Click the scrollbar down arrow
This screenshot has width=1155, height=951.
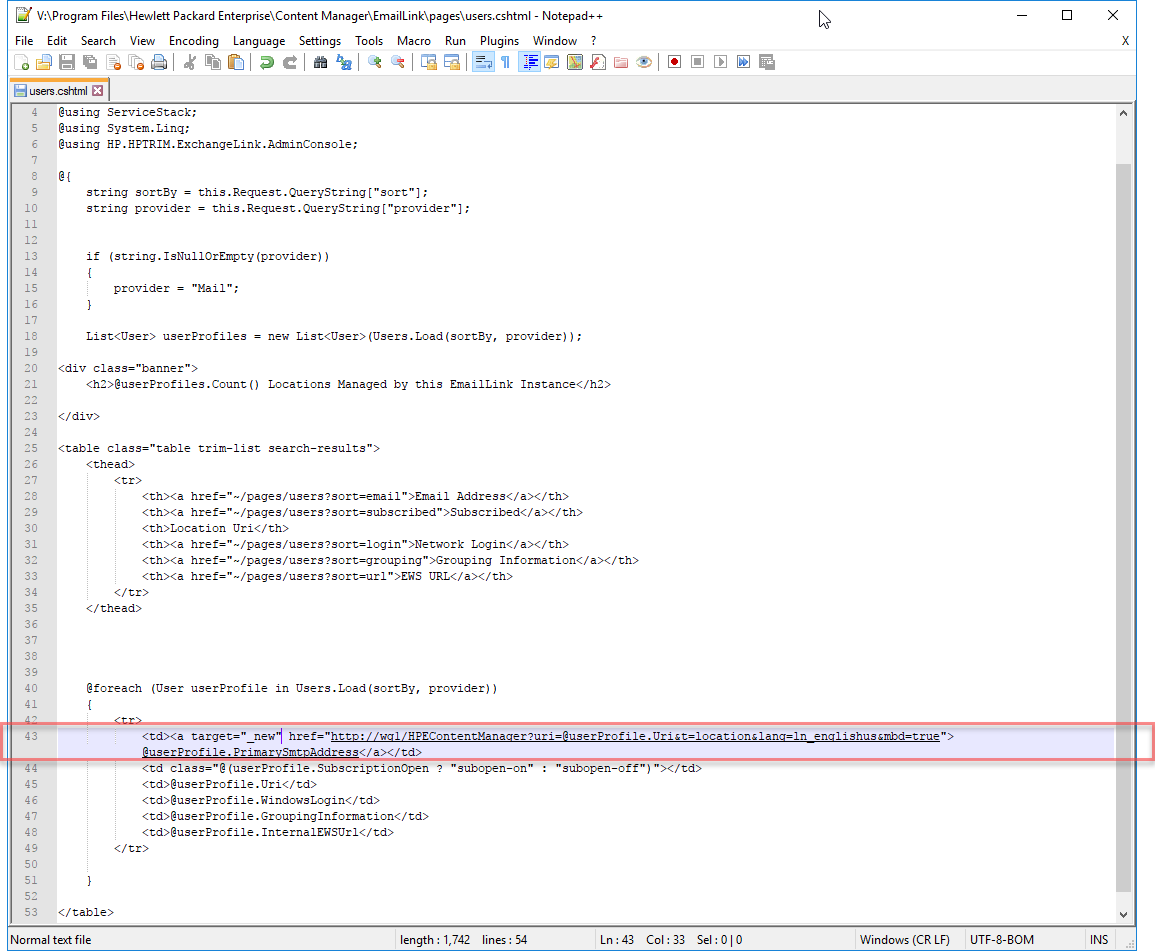point(1123,914)
